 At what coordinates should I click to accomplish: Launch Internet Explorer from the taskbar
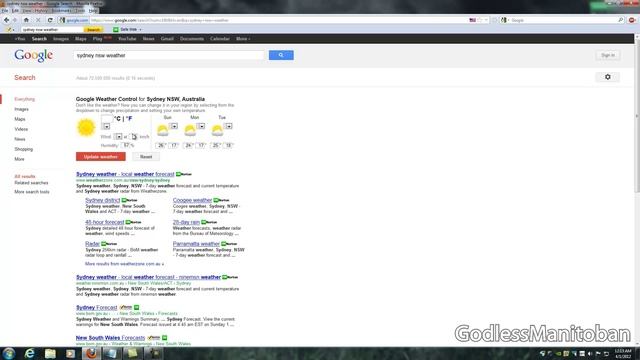click(29, 353)
